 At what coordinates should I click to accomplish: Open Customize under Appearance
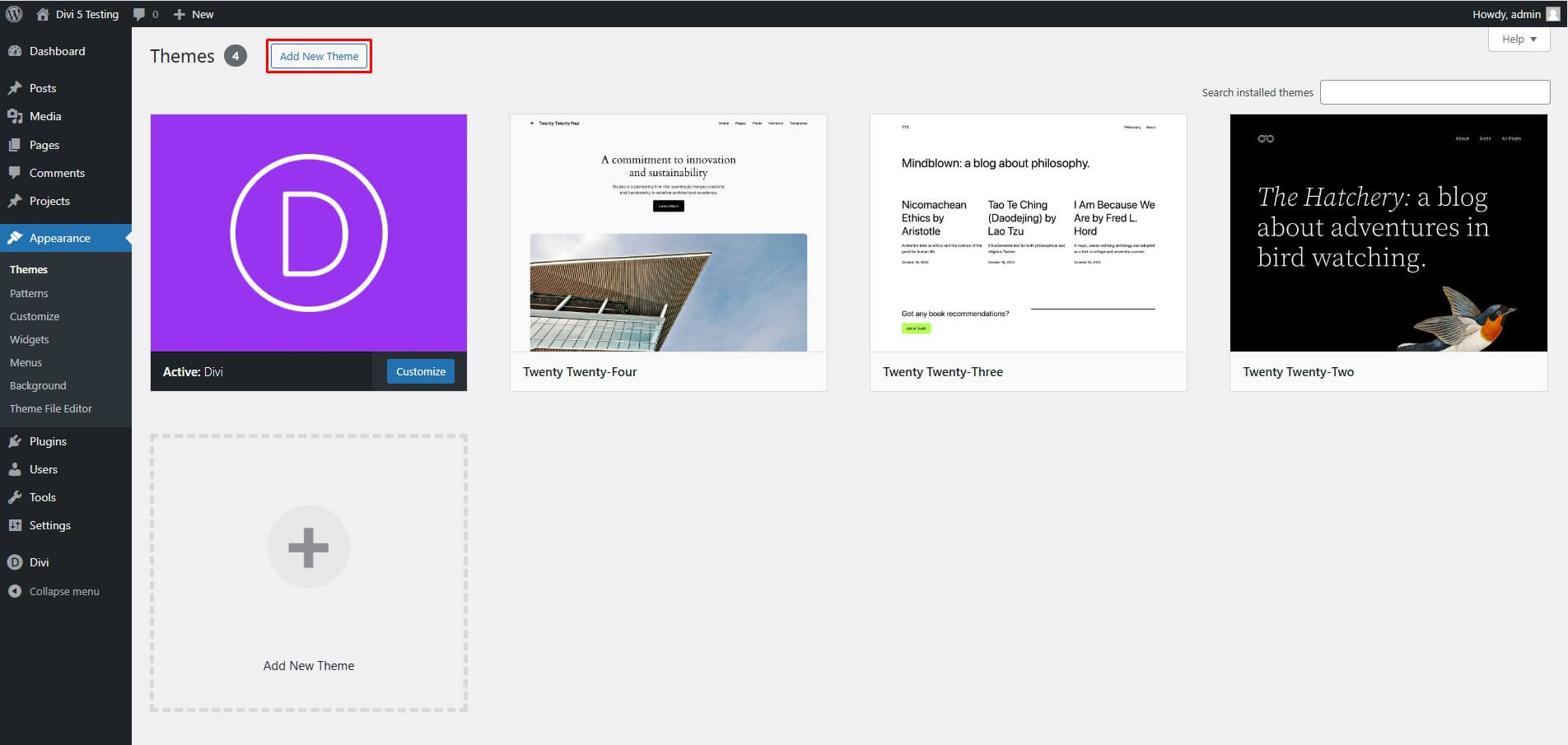(35, 316)
